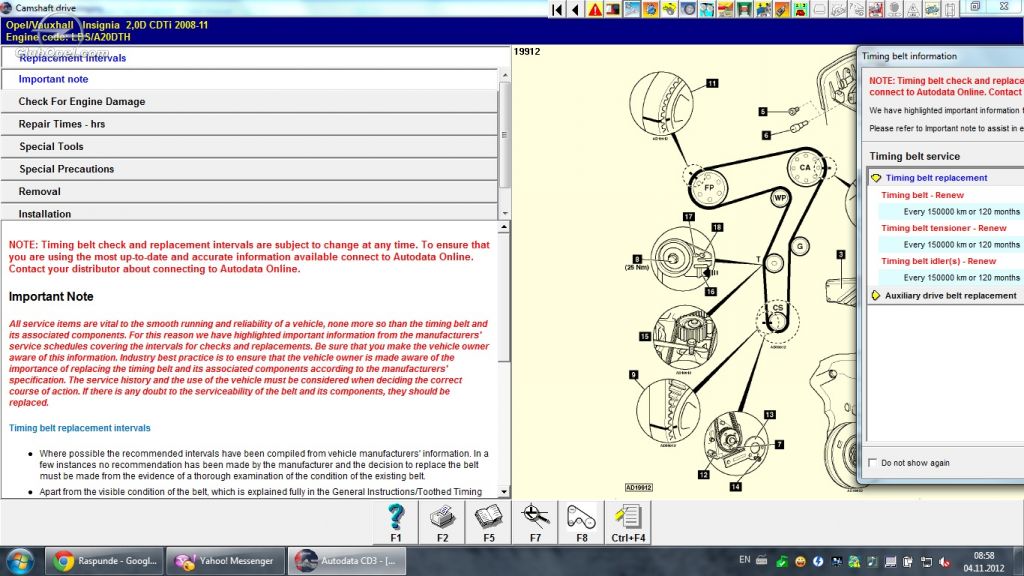Viewport: 1024px width, 576px height.
Task: Click the callout number 13 label
Action: coord(770,415)
